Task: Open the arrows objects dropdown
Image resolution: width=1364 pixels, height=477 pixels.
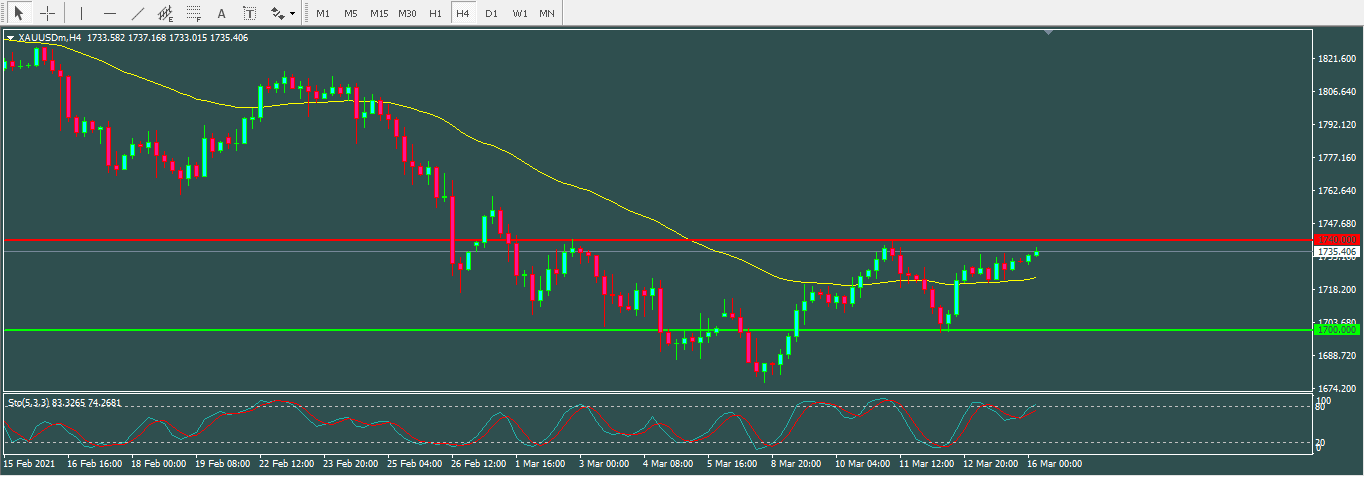Action: [283, 14]
